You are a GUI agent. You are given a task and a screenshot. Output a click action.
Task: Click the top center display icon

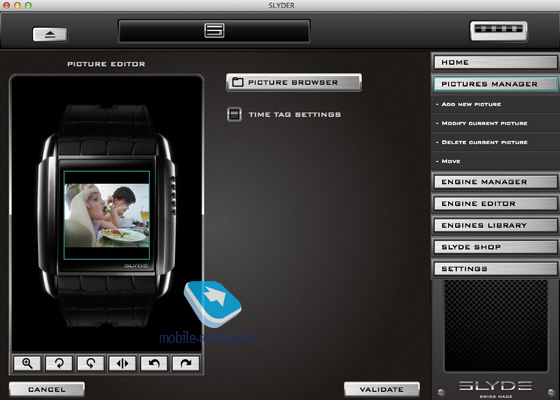[x=214, y=30]
